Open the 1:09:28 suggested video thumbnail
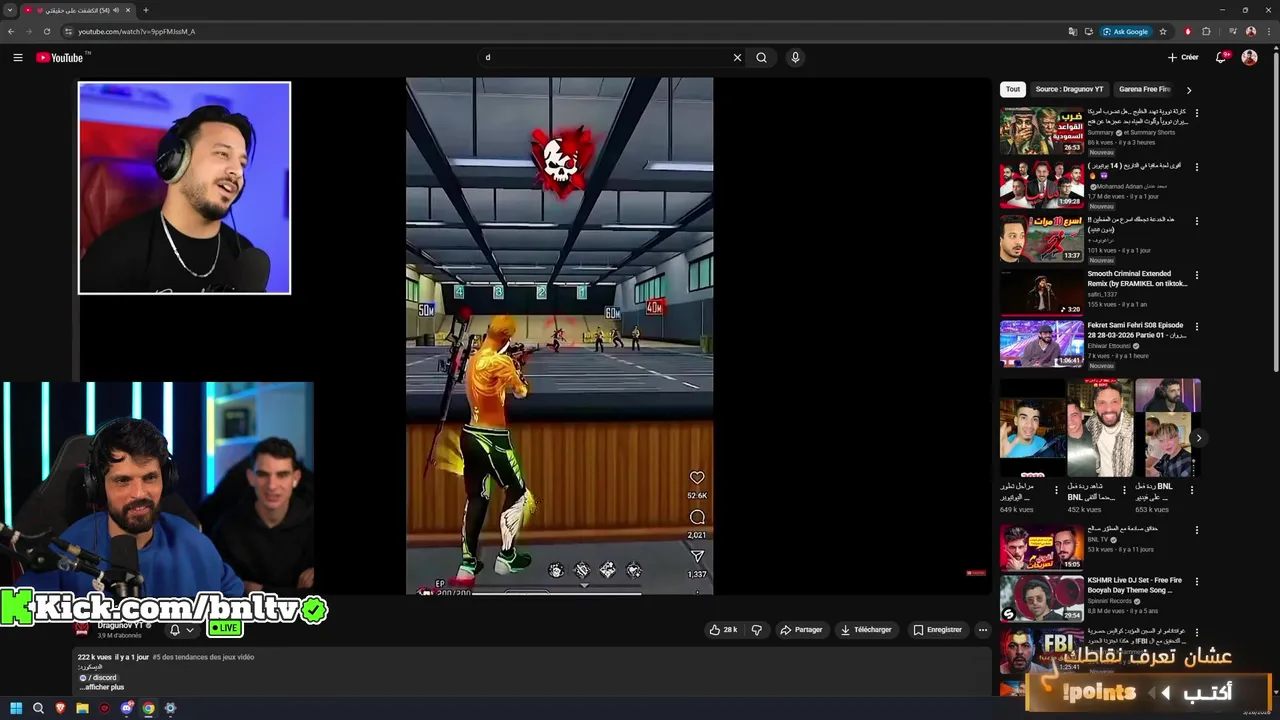This screenshot has height=720, width=1280. 1042,185
